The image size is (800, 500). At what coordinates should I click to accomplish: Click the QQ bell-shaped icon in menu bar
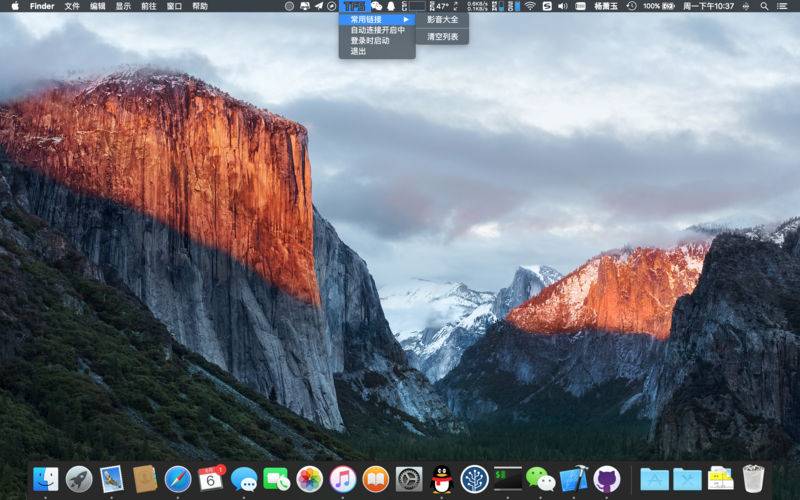click(391, 6)
